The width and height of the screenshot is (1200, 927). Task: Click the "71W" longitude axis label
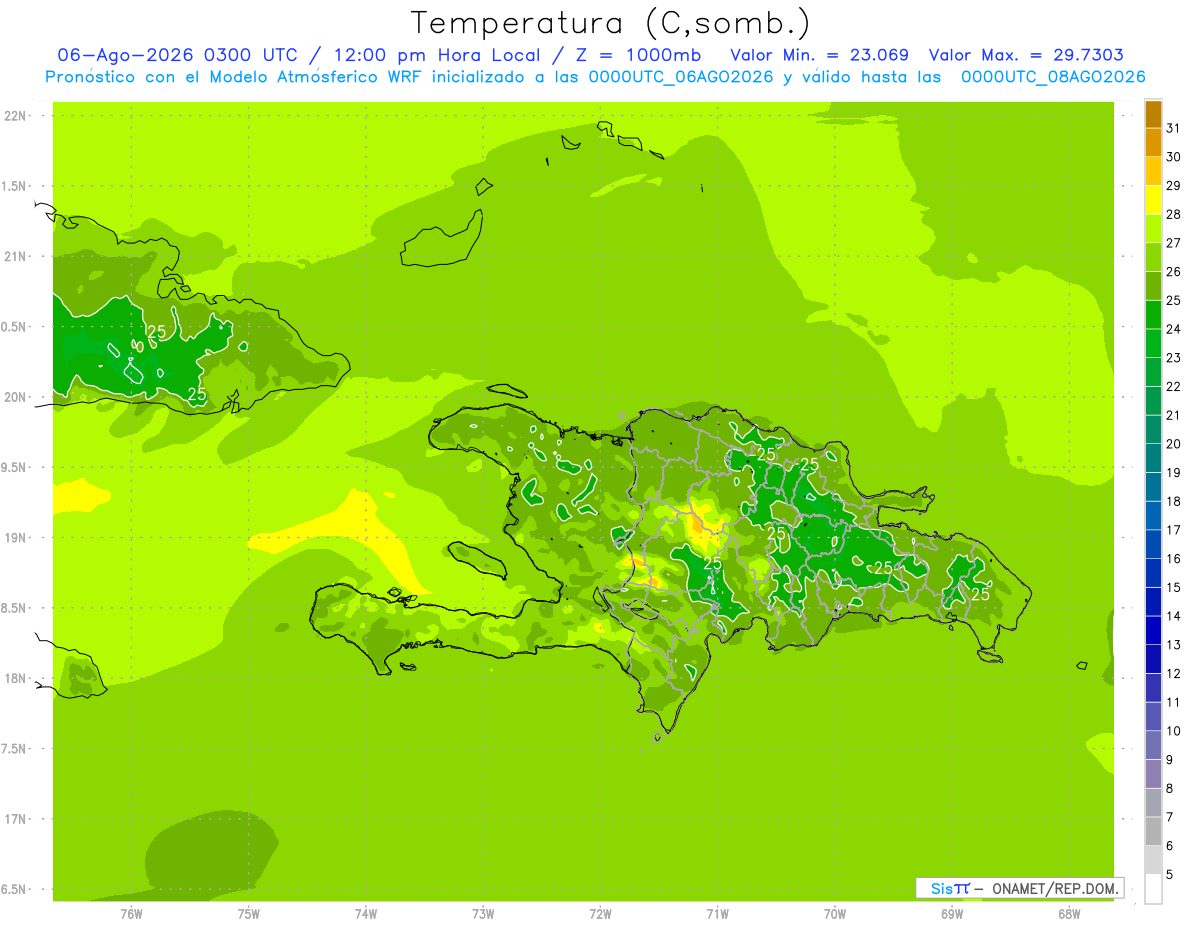click(x=717, y=914)
